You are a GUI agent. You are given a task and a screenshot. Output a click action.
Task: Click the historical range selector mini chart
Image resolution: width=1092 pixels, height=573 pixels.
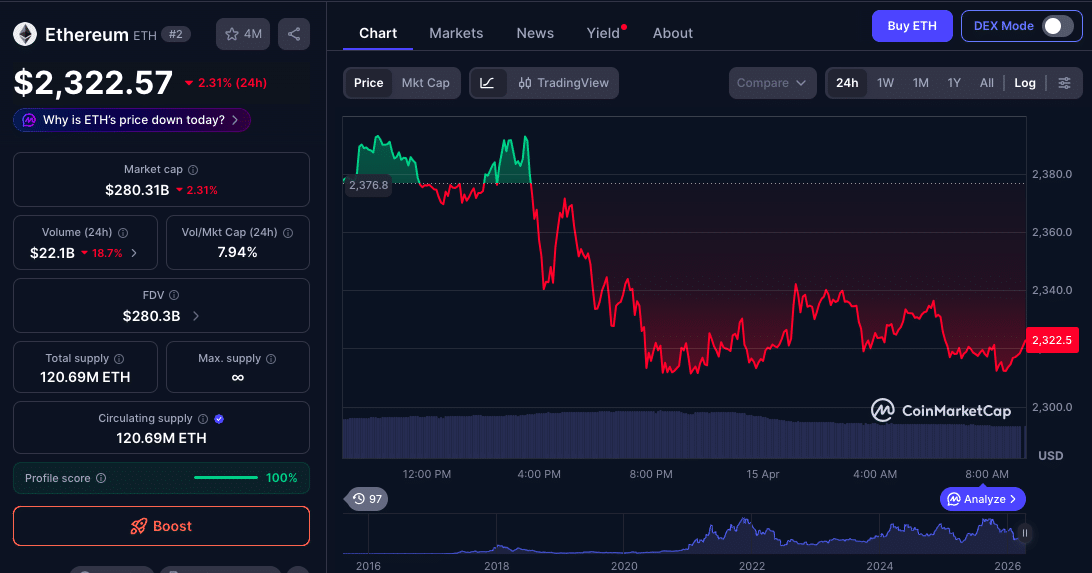684,534
